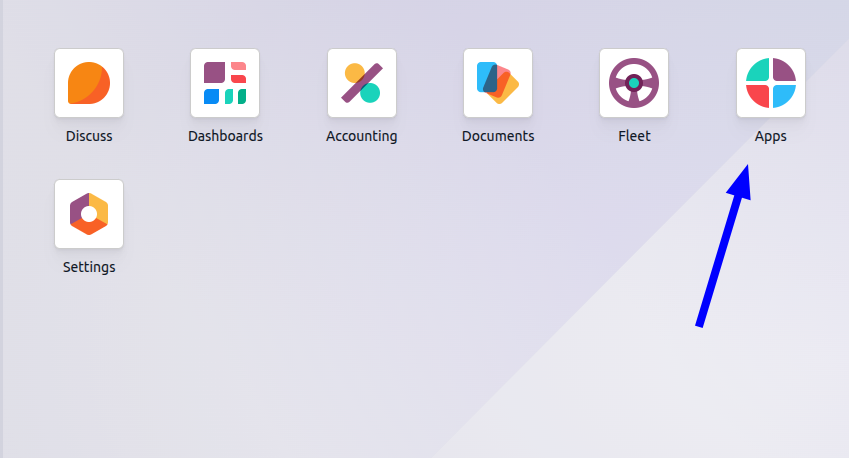Launch the Accounting app icon
849x458 pixels.
click(362, 83)
